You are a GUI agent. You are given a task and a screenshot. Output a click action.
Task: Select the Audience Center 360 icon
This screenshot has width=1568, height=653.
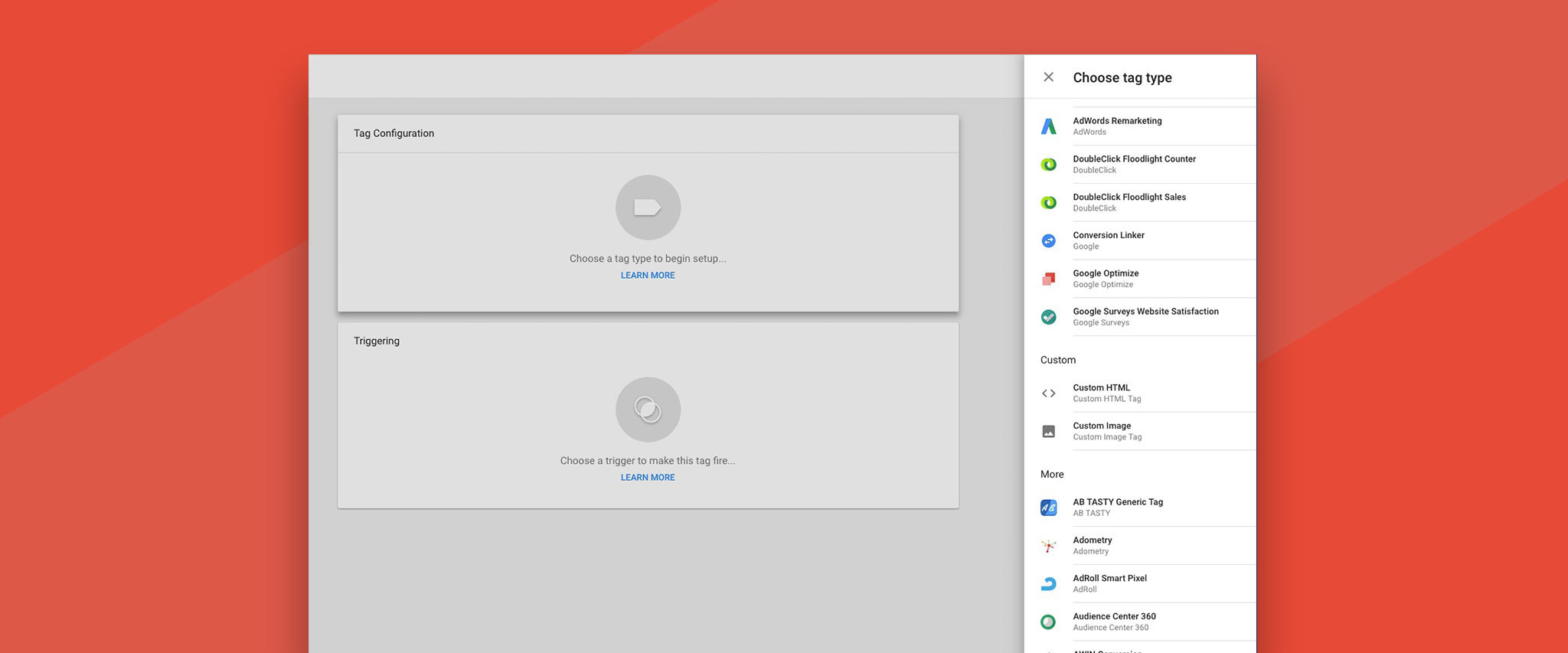coord(1048,622)
